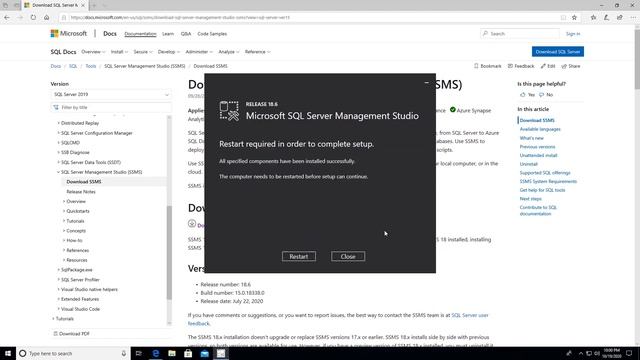Open Task View on the taskbar
Viewport: 640px width, 360px height.
tap(138, 353)
